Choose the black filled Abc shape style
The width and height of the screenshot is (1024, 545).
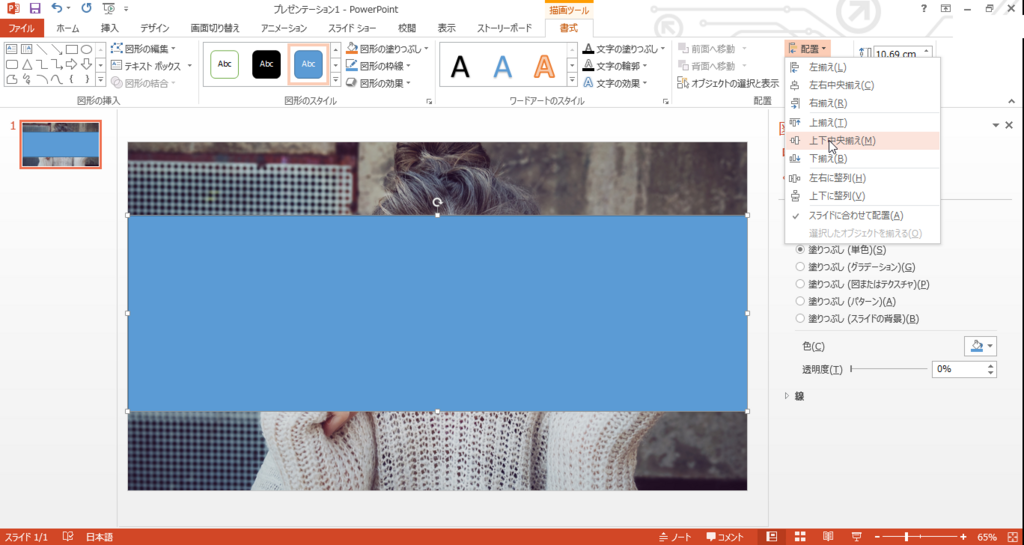pos(266,64)
